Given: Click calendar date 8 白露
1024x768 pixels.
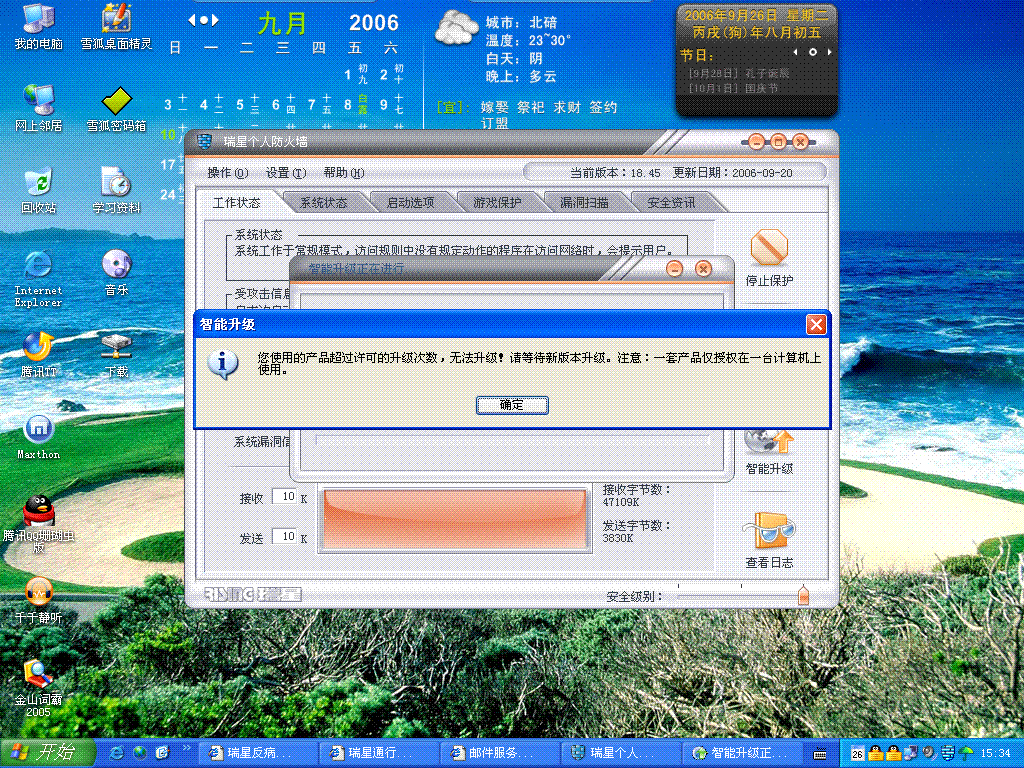Looking at the screenshot, I should tap(355, 104).
